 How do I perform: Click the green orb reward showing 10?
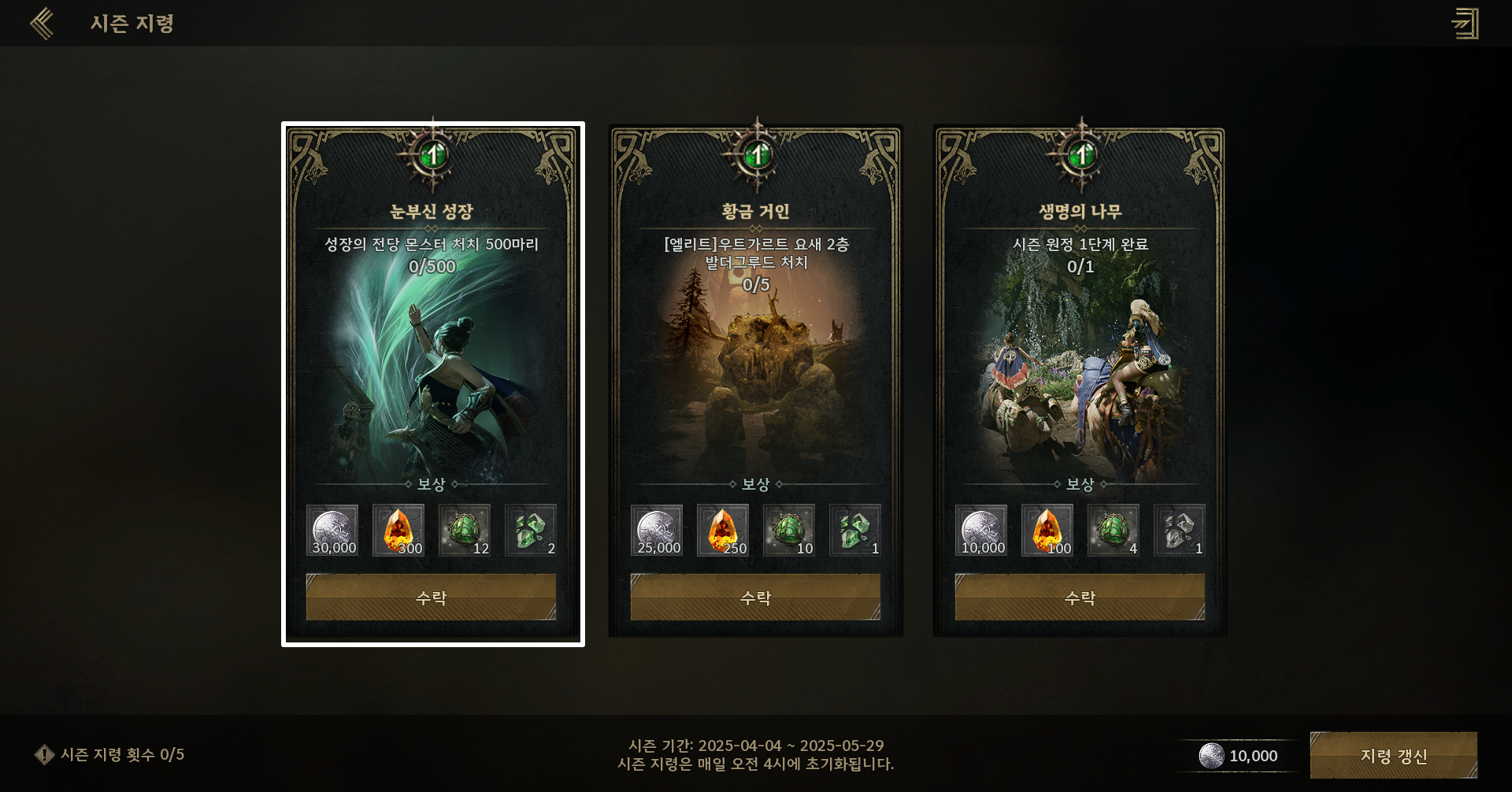coord(789,530)
